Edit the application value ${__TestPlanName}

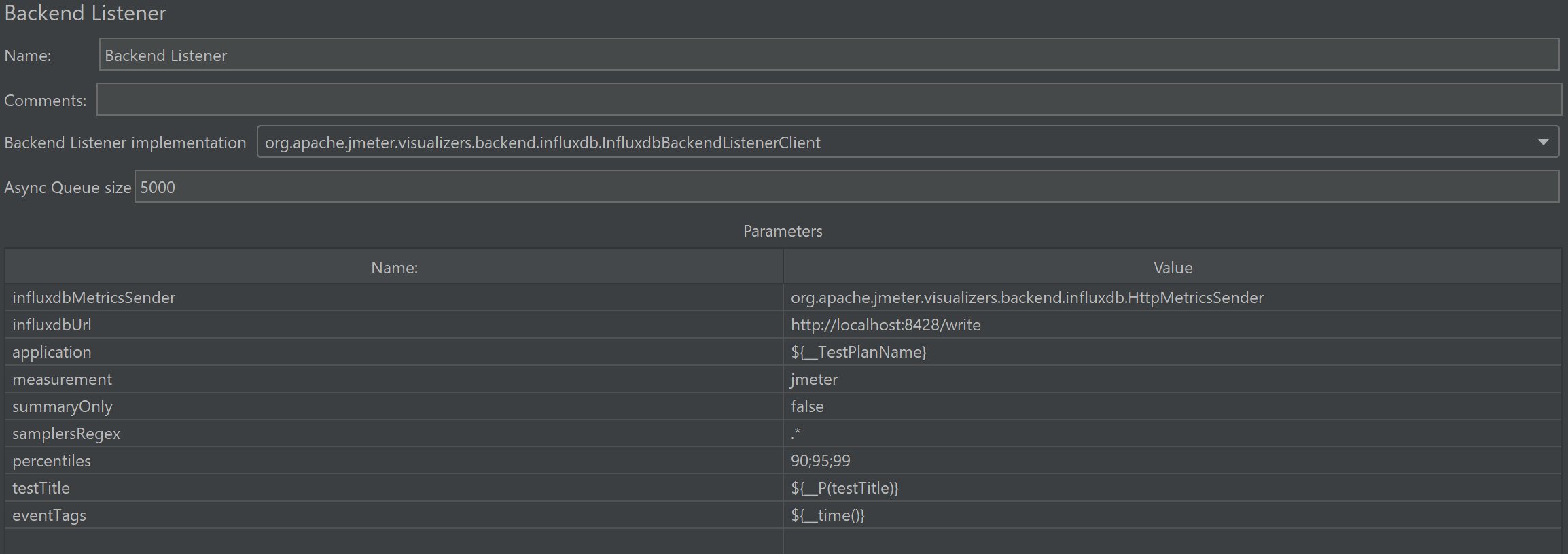[x=858, y=352]
